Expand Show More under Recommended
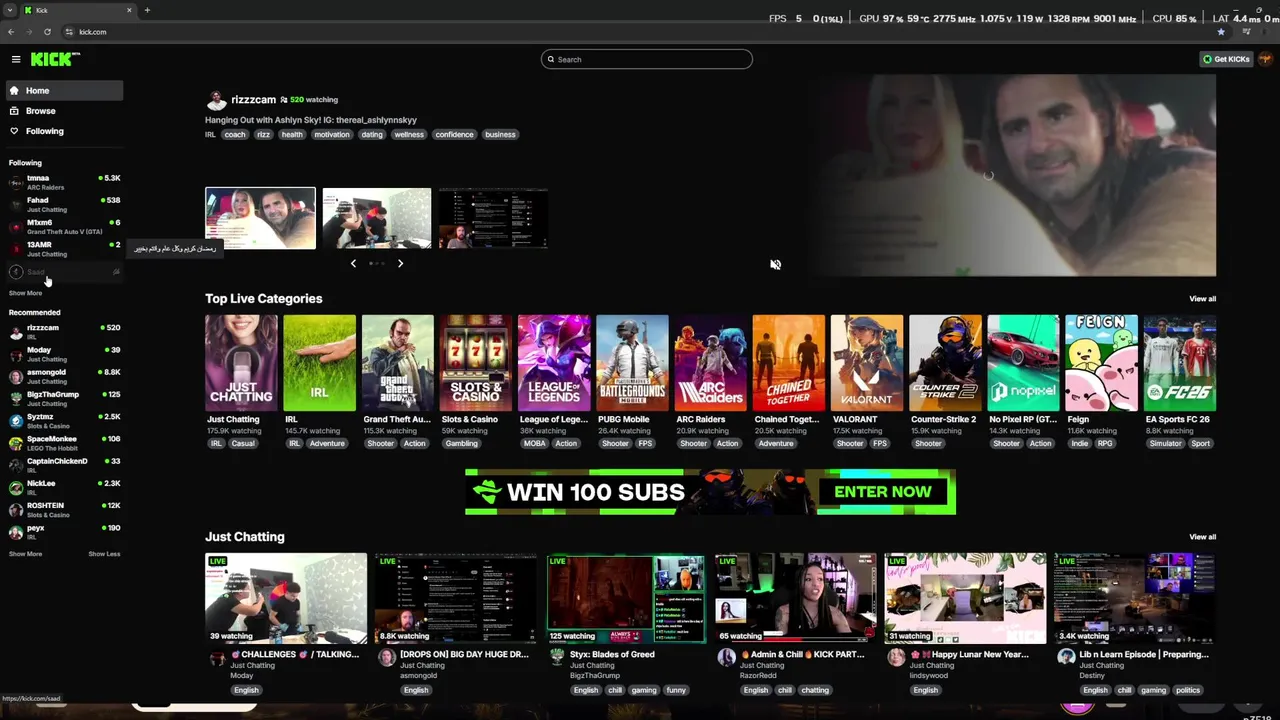Viewport: 1280px width, 720px height. [25, 554]
